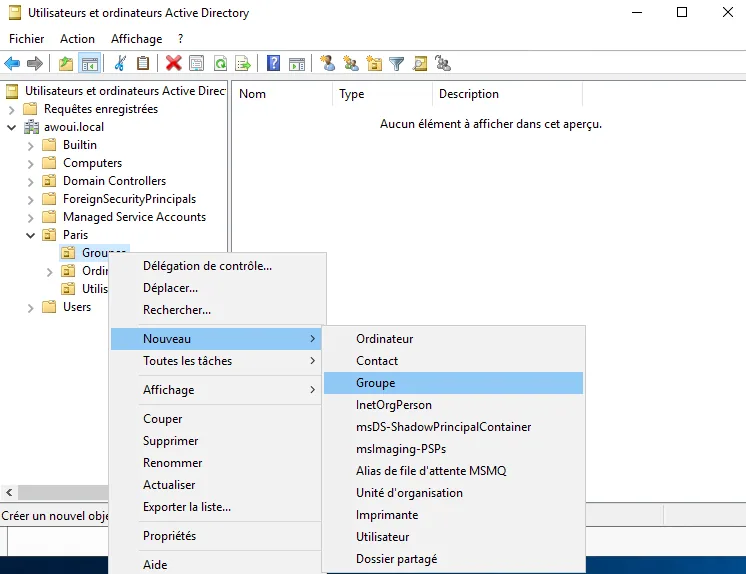The width and height of the screenshot is (746, 574).
Task: Click the create new organizational unit icon
Action: (x=374, y=63)
